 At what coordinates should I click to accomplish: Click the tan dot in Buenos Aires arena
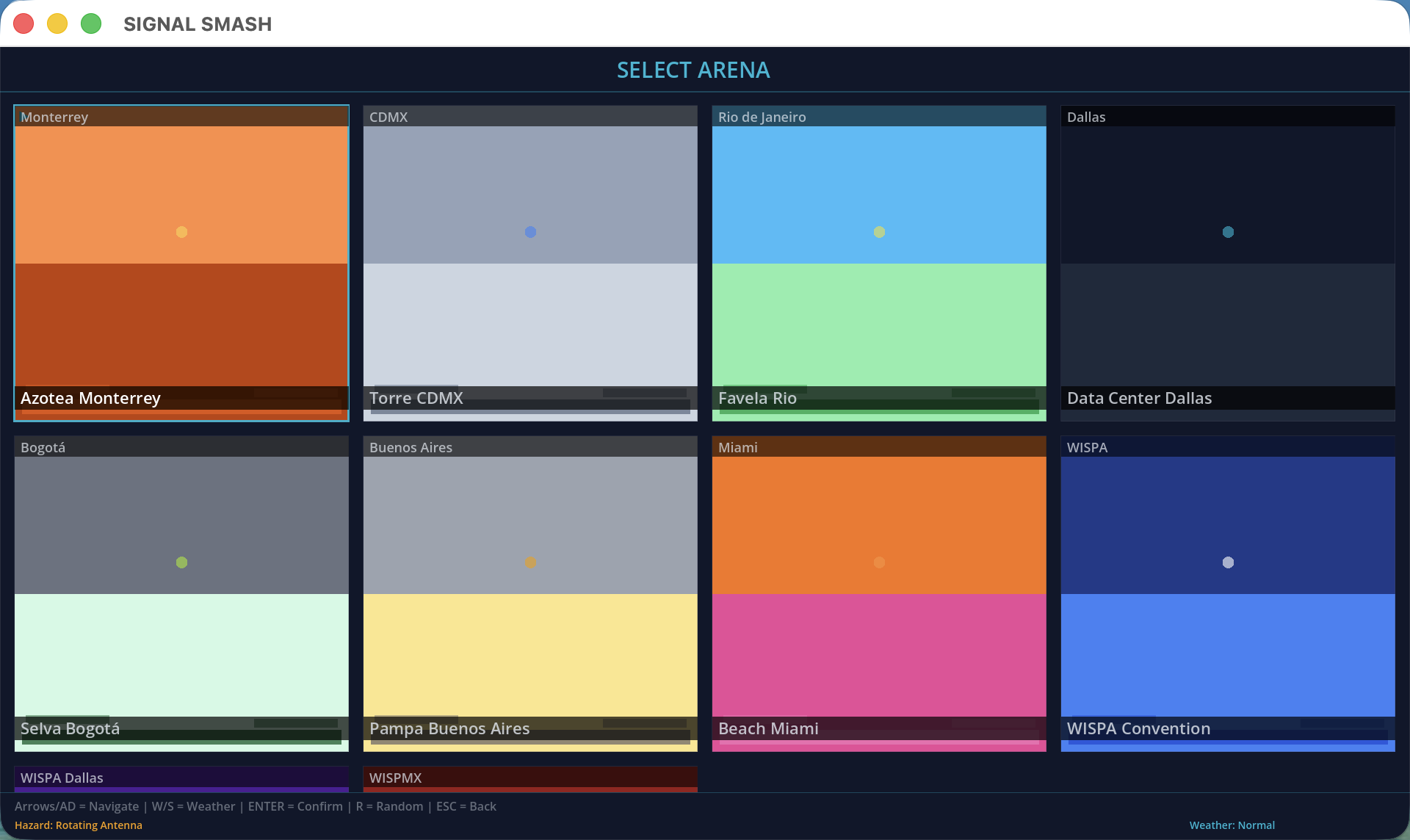click(x=530, y=562)
